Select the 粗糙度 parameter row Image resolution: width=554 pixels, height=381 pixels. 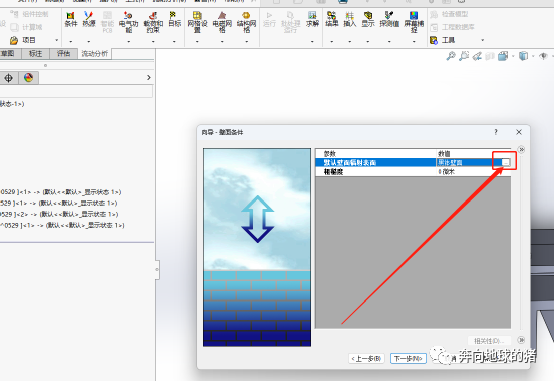tap(413, 171)
